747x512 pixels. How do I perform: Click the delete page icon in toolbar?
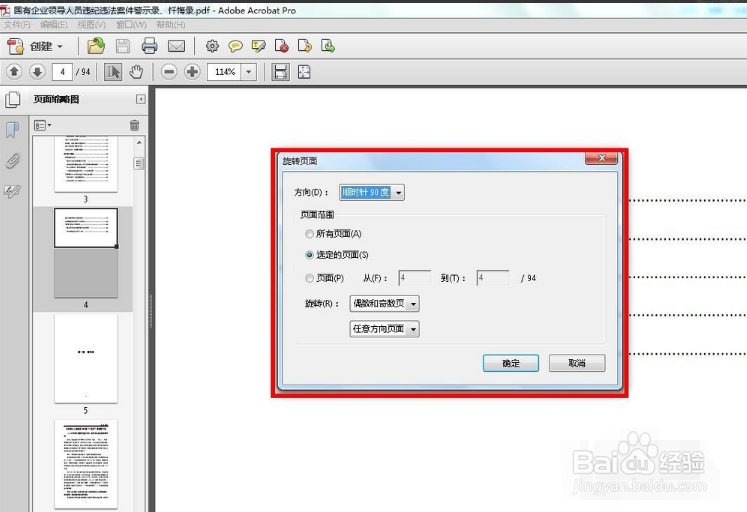282,46
